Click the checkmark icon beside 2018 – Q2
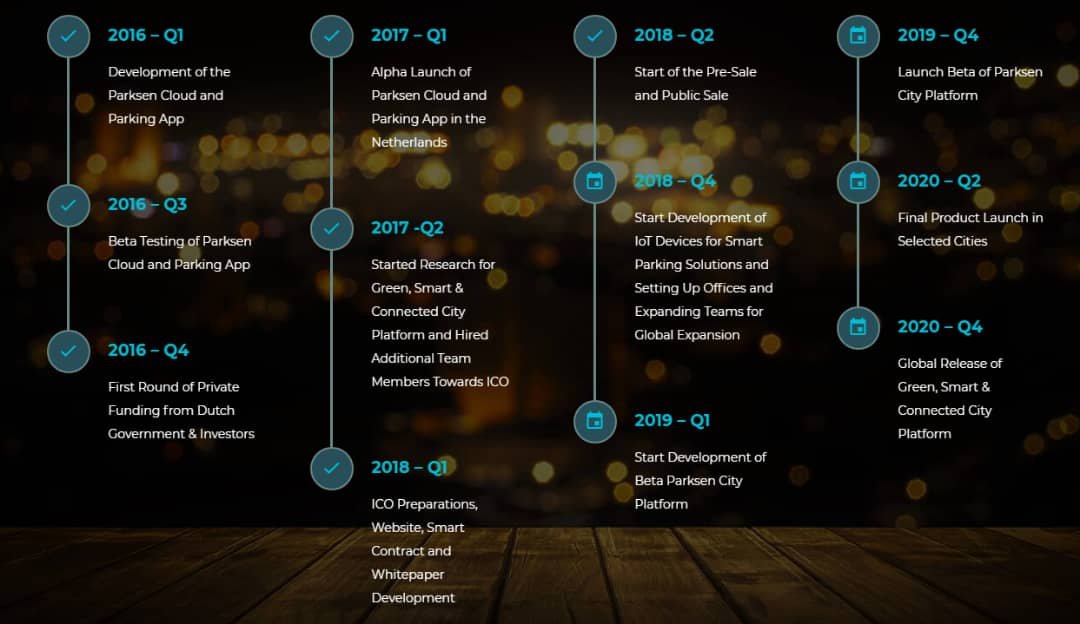Image resolution: width=1080 pixels, height=624 pixels. click(x=594, y=36)
